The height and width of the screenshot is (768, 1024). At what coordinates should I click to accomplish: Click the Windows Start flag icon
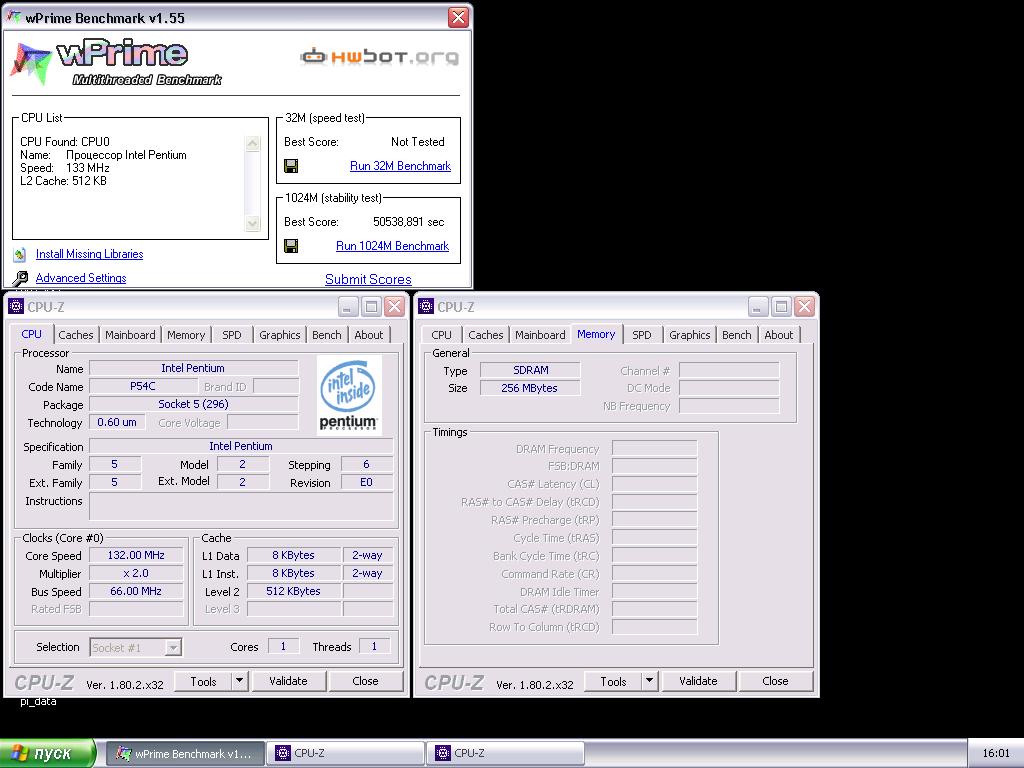(x=19, y=754)
